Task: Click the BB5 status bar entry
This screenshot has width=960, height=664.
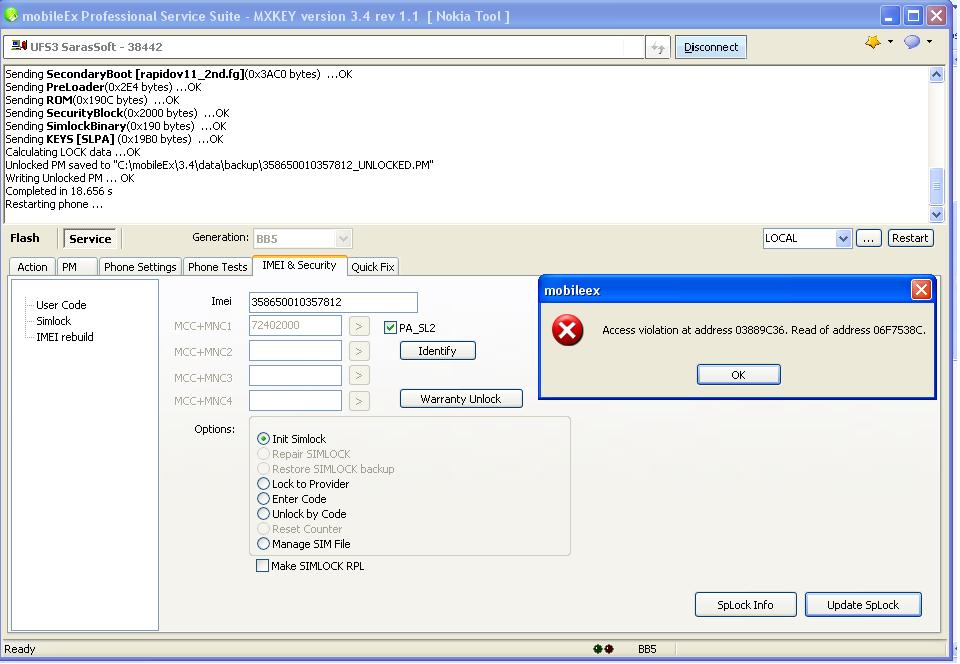Action: [x=647, y=649]
